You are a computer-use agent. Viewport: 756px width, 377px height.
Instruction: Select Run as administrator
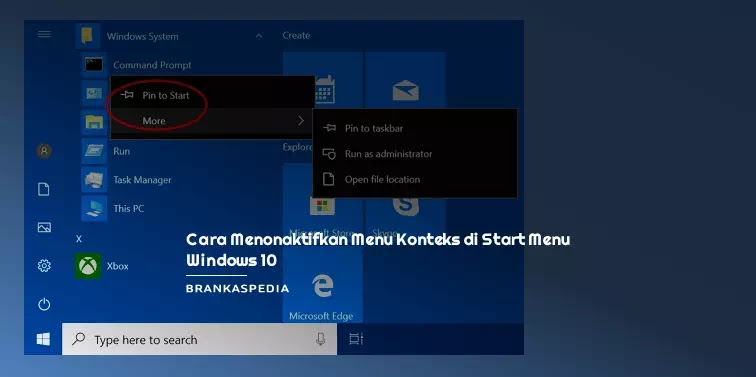tap(415, 154)
